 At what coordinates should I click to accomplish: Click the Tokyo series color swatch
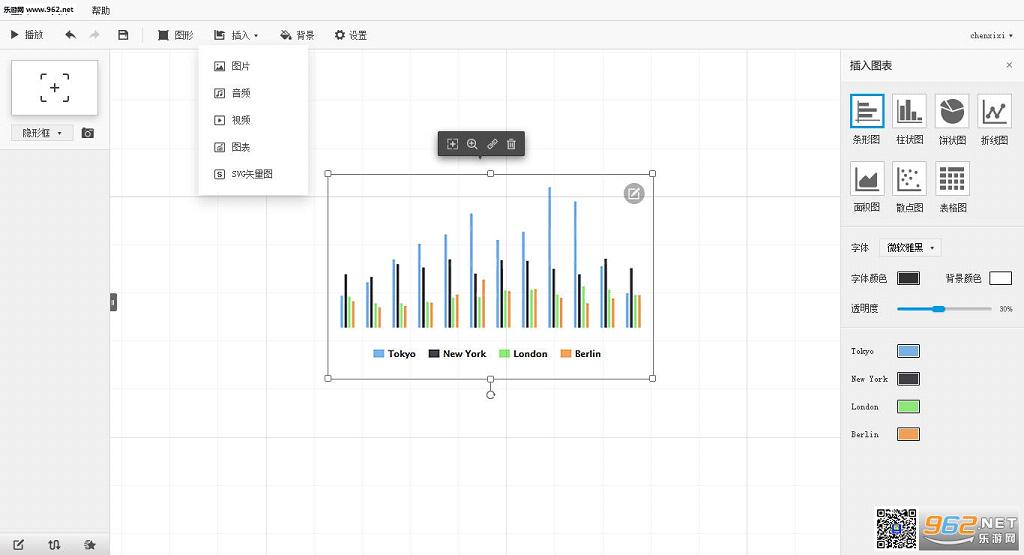pos(908,351)
